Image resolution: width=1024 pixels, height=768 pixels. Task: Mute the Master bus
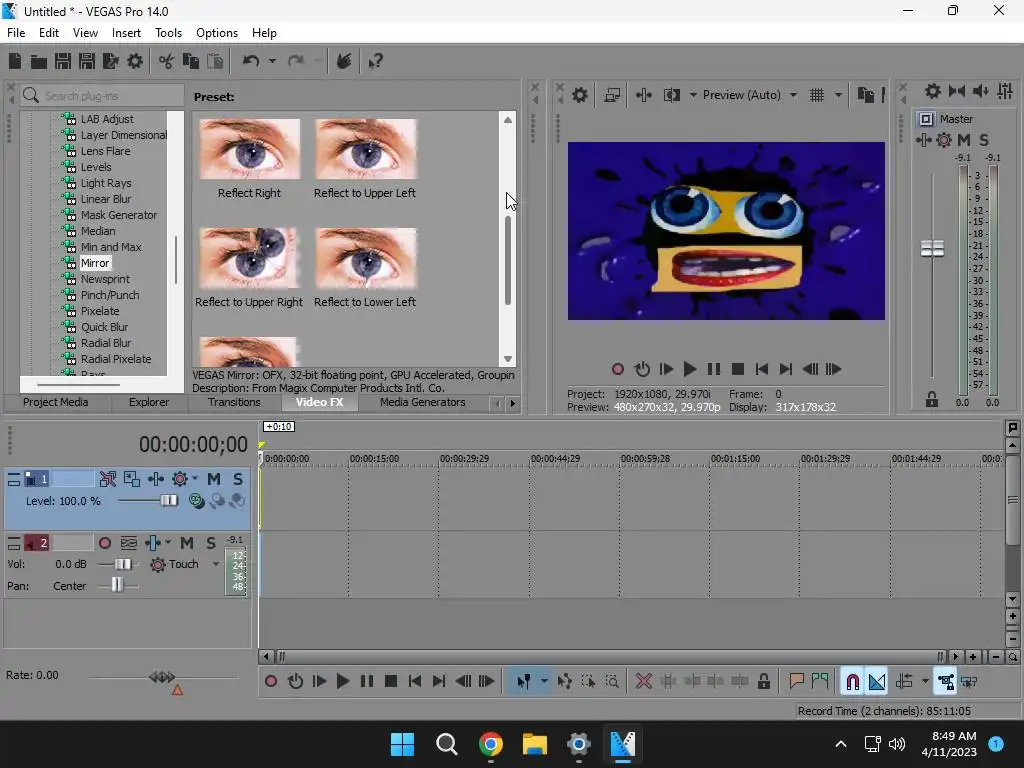coord(964,140)
